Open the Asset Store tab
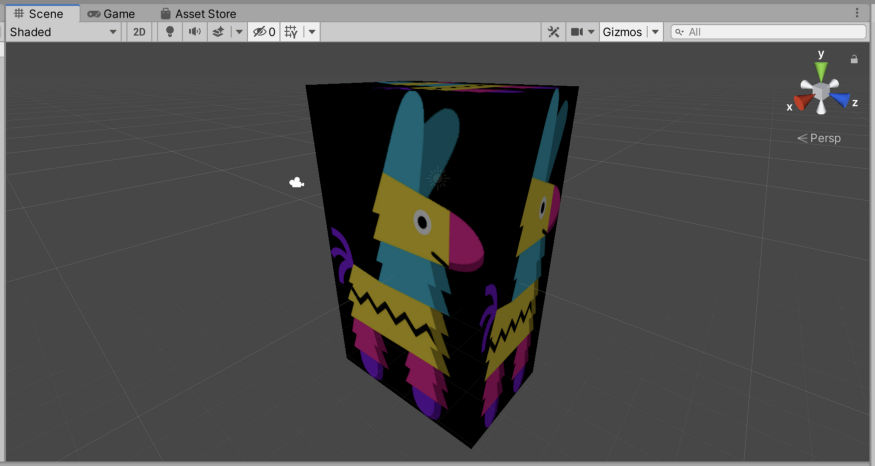The height and width of the screenshot is (466, 875). (x=198, y=14)
